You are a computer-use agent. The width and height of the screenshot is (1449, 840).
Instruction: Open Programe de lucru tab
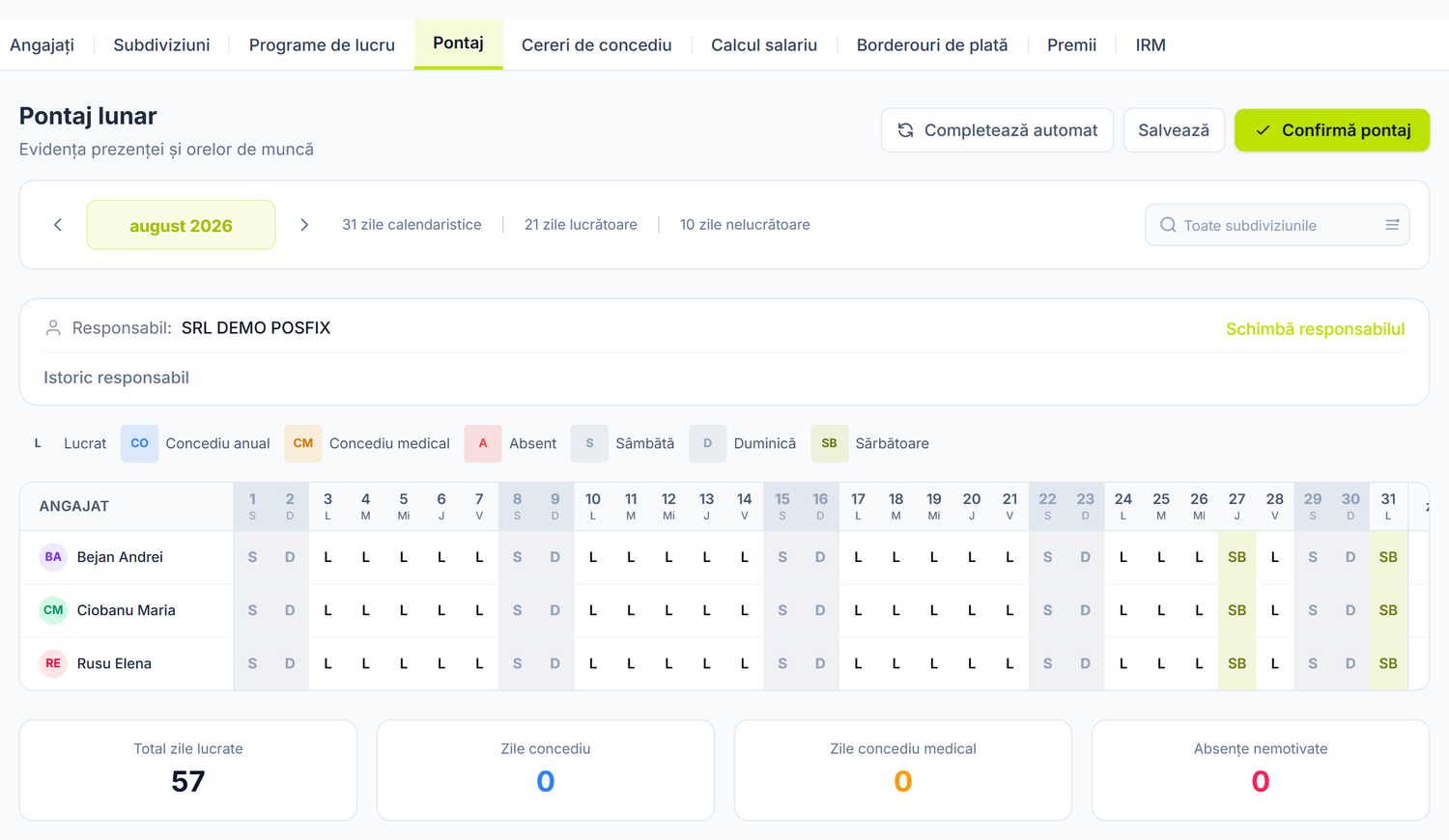pos(322,45)
